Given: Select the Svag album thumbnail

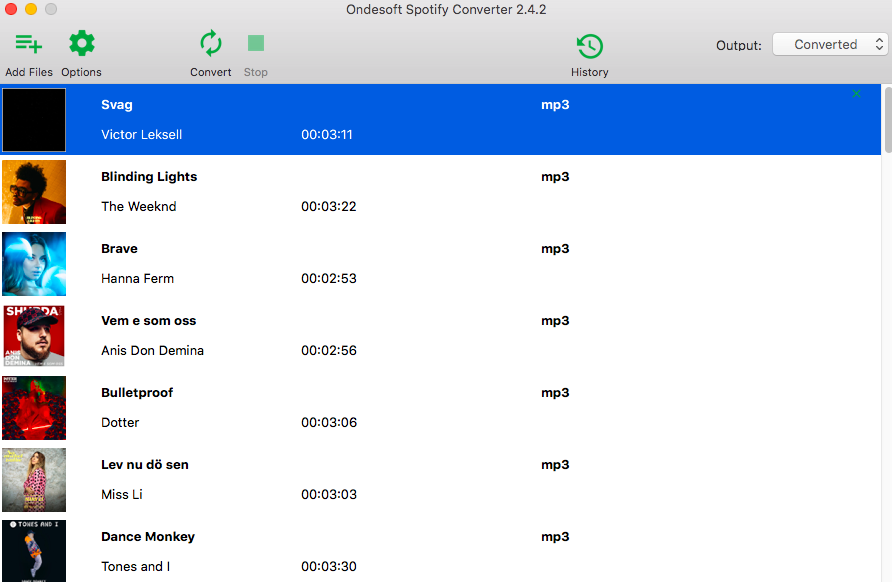Looking at the screenshot, I should click(34, 120).
